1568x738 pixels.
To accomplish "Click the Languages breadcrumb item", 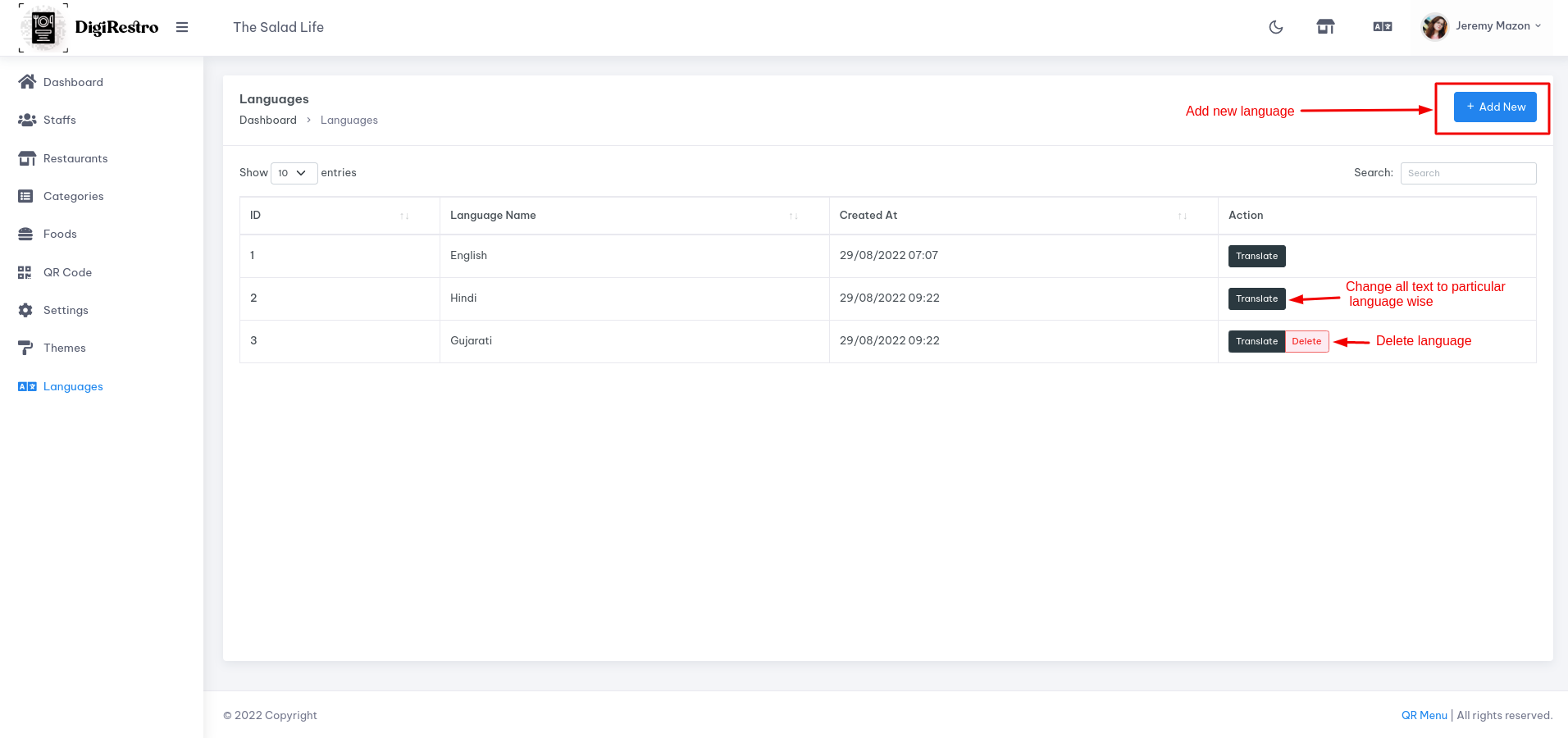I will [x=349, y=120].
